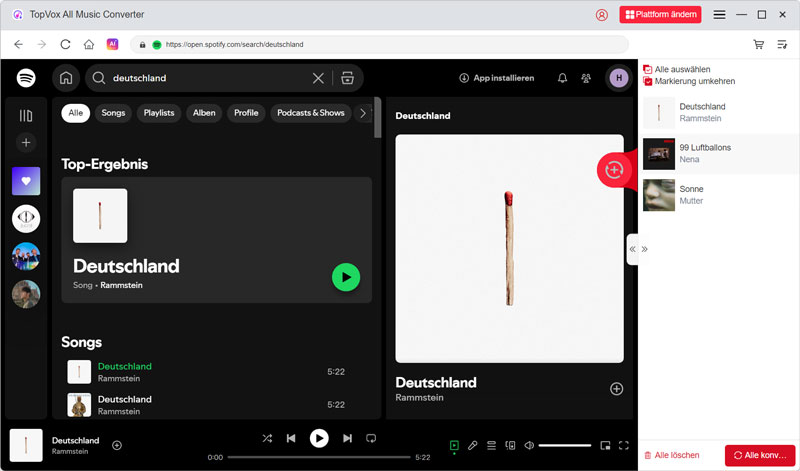The image size is (800, 471).
Task: Adjust the volume slider
Action: pyautogui.click(x=564, y=445)
